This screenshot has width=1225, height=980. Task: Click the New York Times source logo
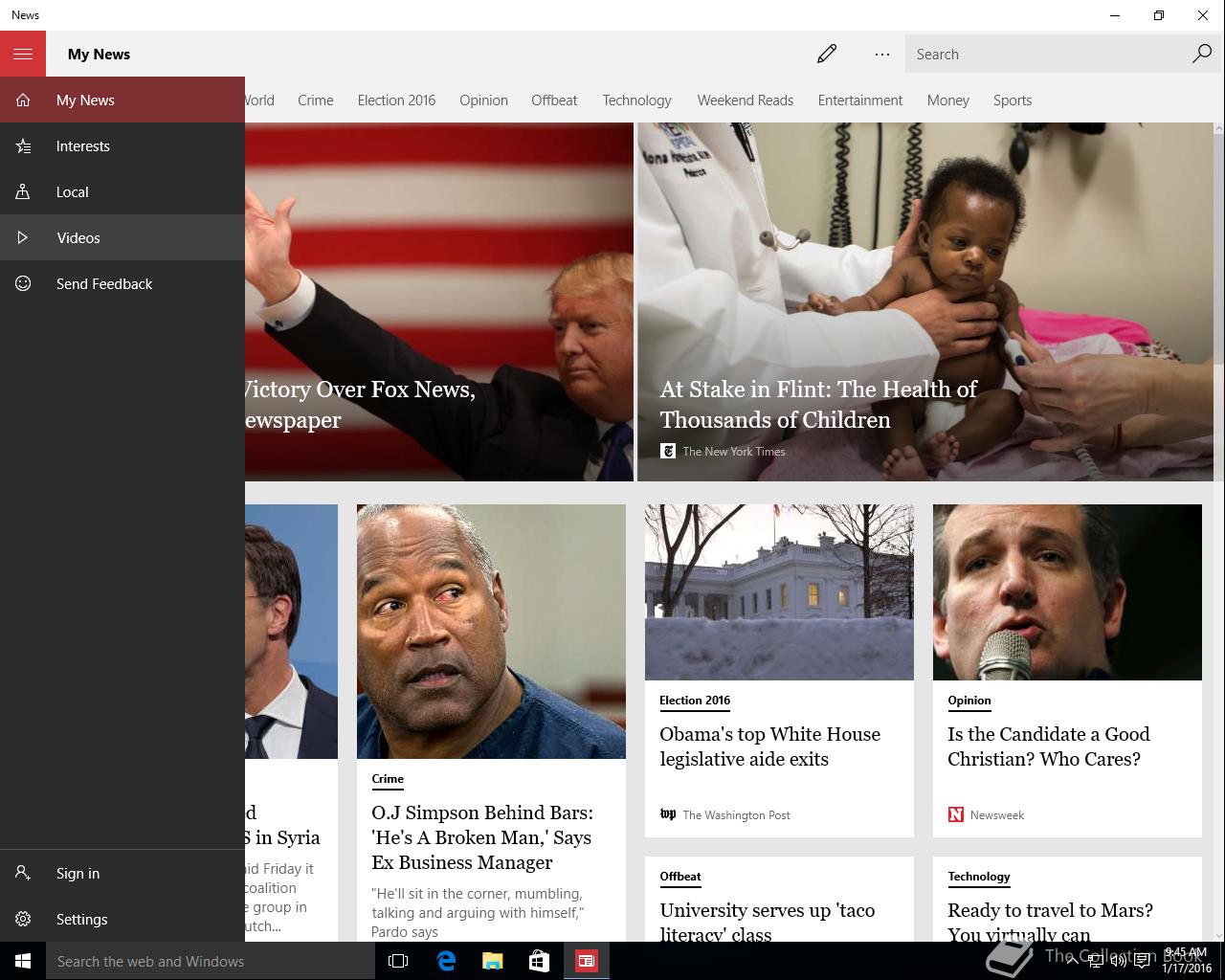[668, 451]
